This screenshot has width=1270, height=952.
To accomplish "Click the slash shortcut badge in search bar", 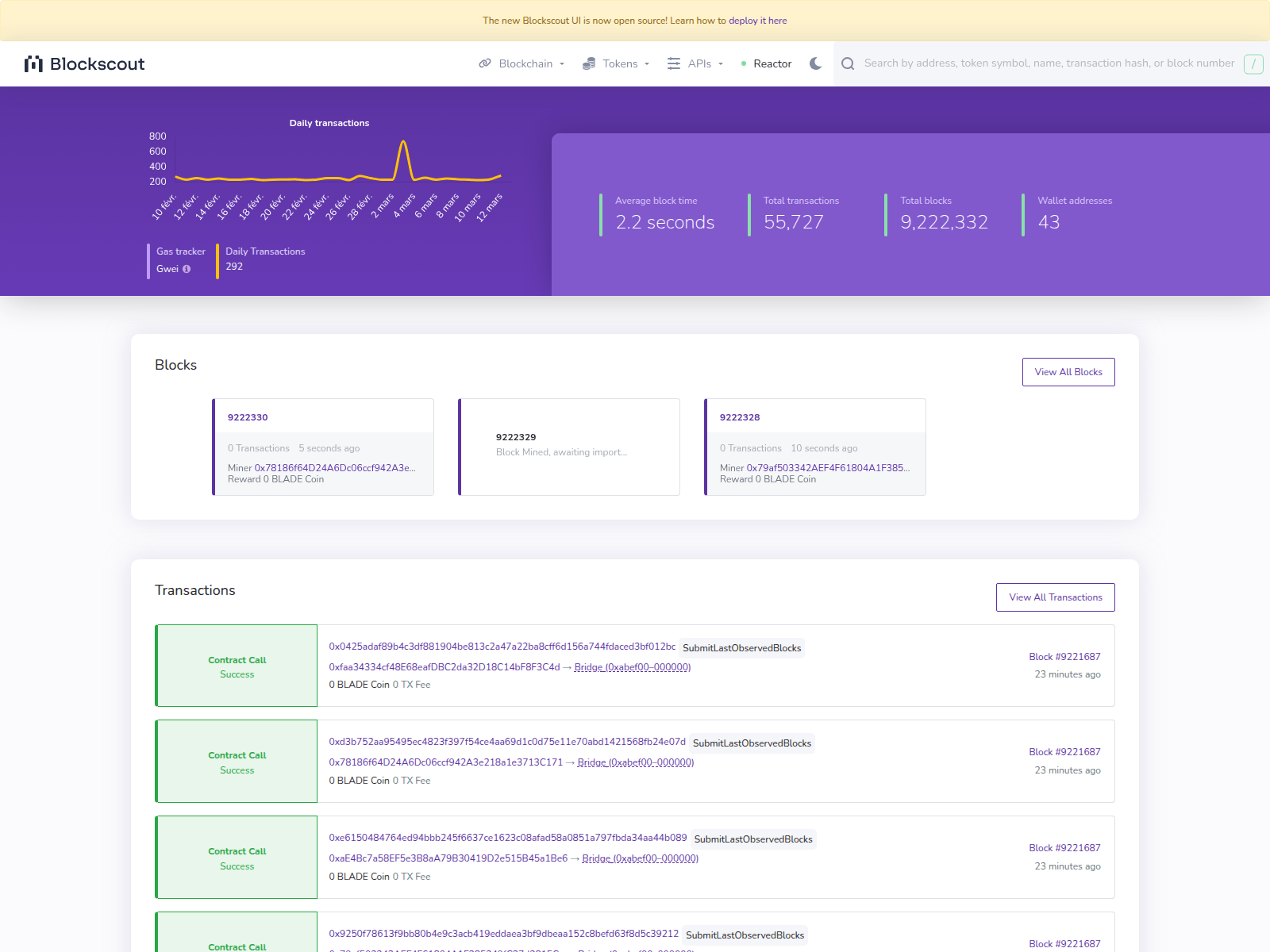I will tap(1253, 63).
